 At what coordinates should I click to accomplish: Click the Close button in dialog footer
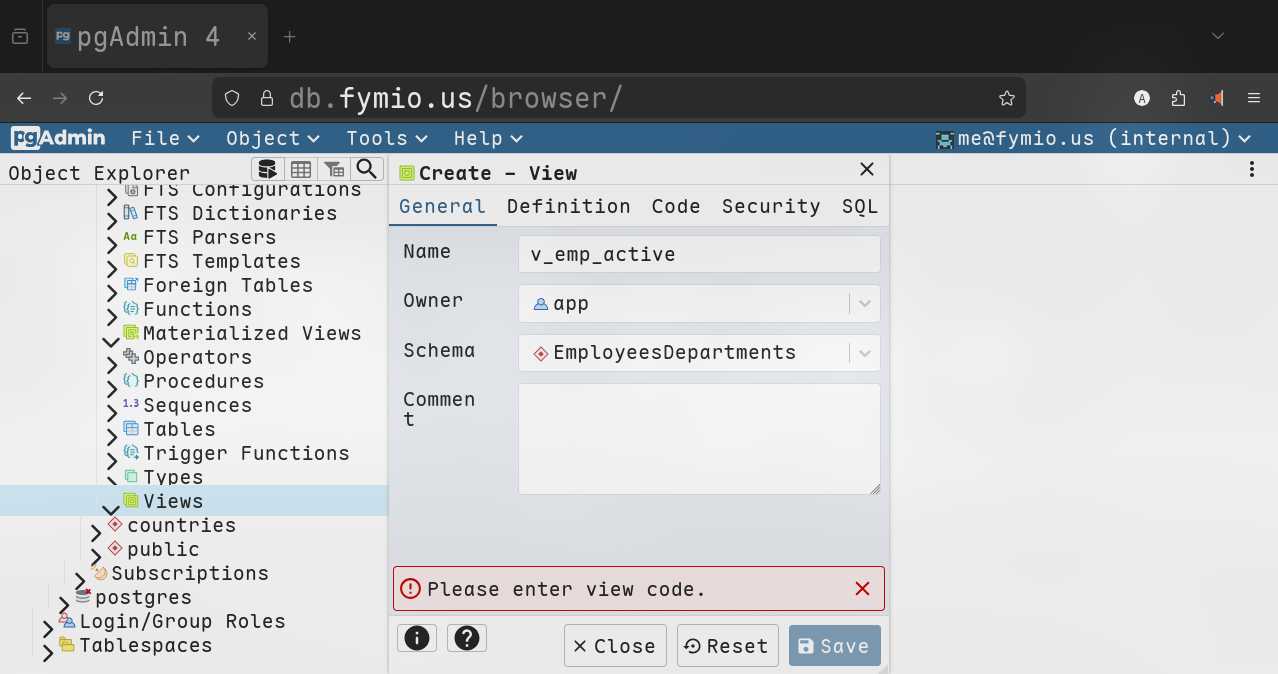click(614, 646)
